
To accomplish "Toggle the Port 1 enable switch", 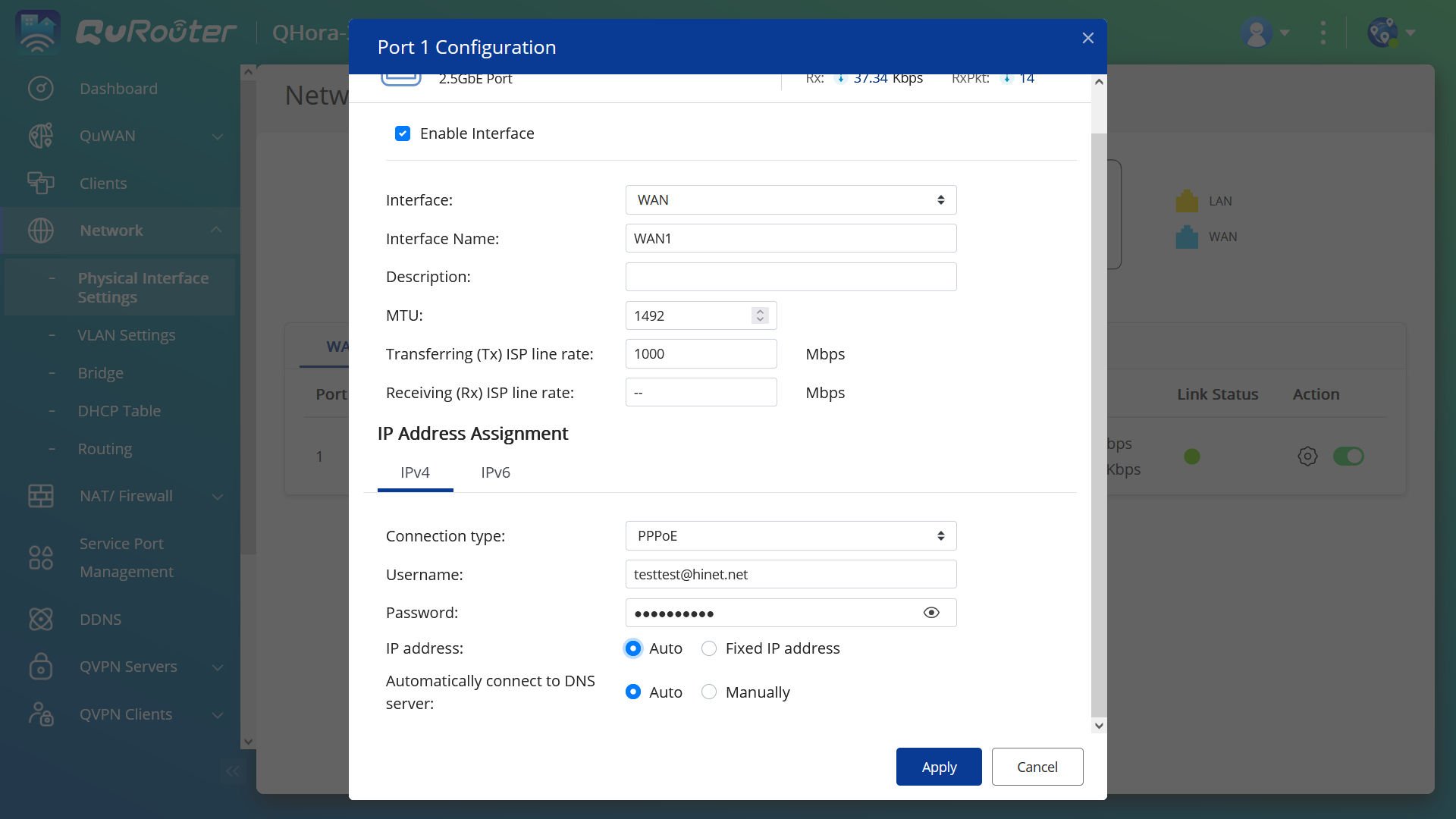I will (1349, 456).
